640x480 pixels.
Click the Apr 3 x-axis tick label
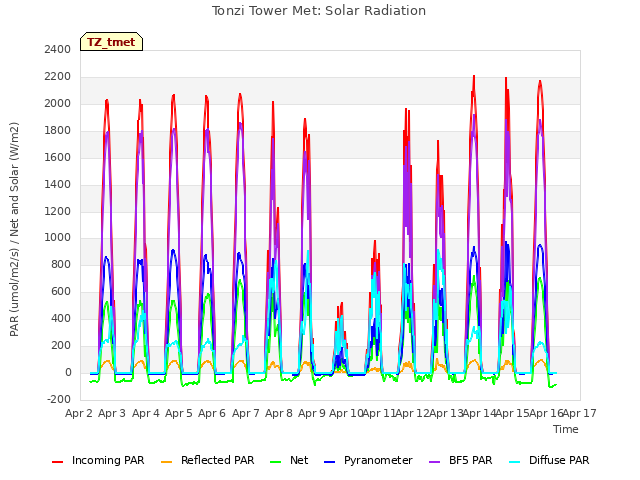pyautogui.click(x=112, y=413)
